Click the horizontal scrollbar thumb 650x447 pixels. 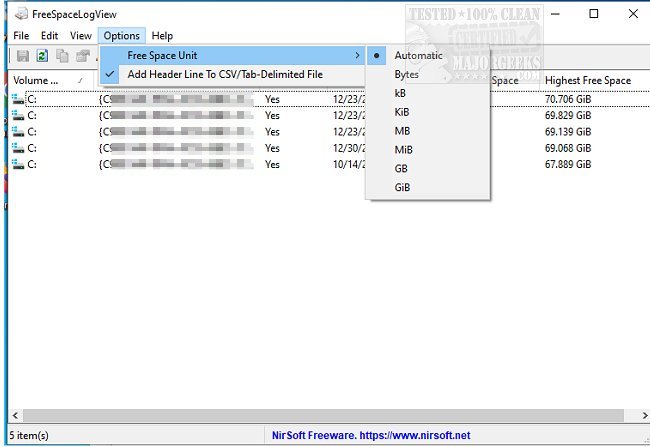tap(323, 415)
